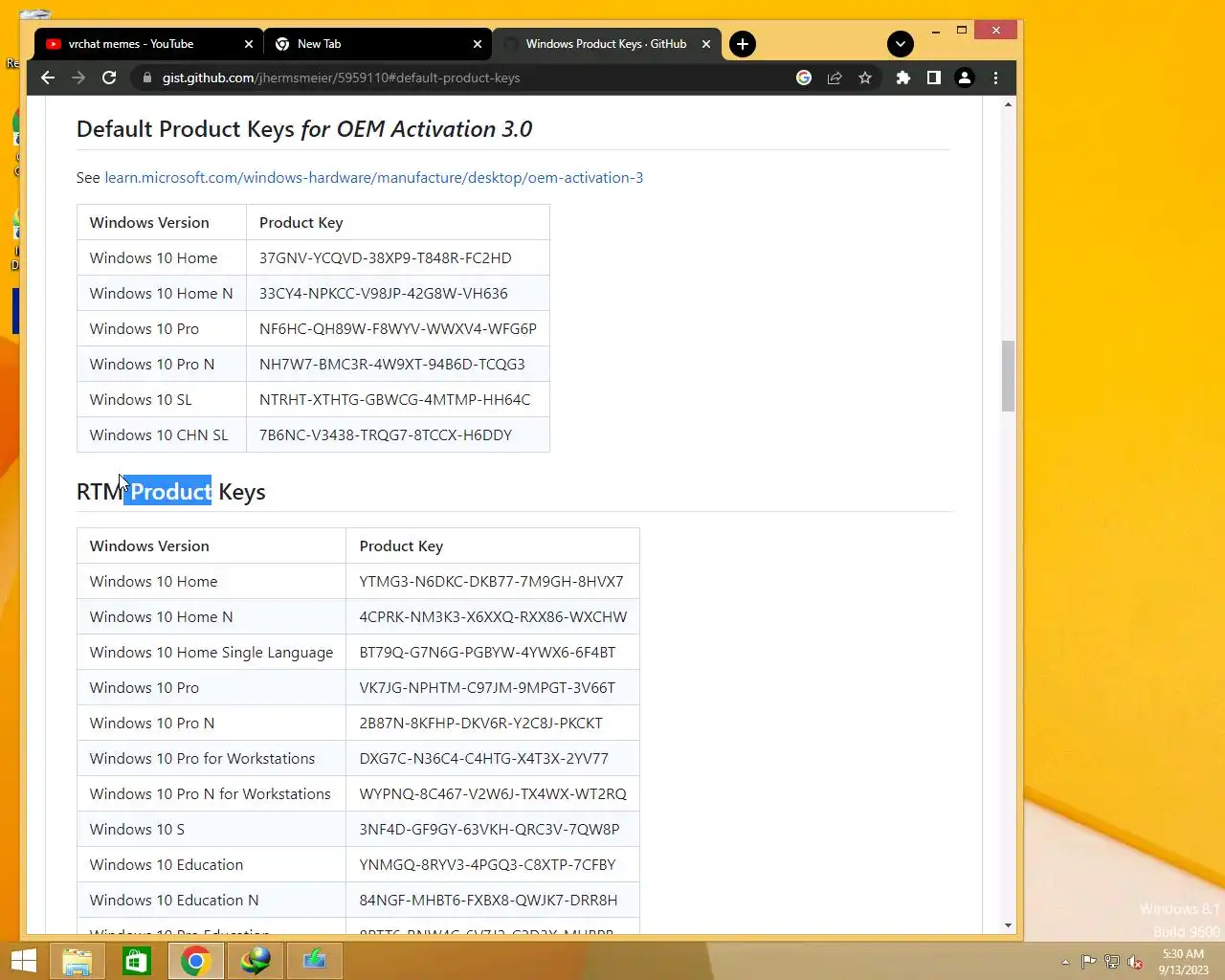The image size is (1225, 980).
Task: Click the scrollbar up arrow
Action: [1008, 103]
